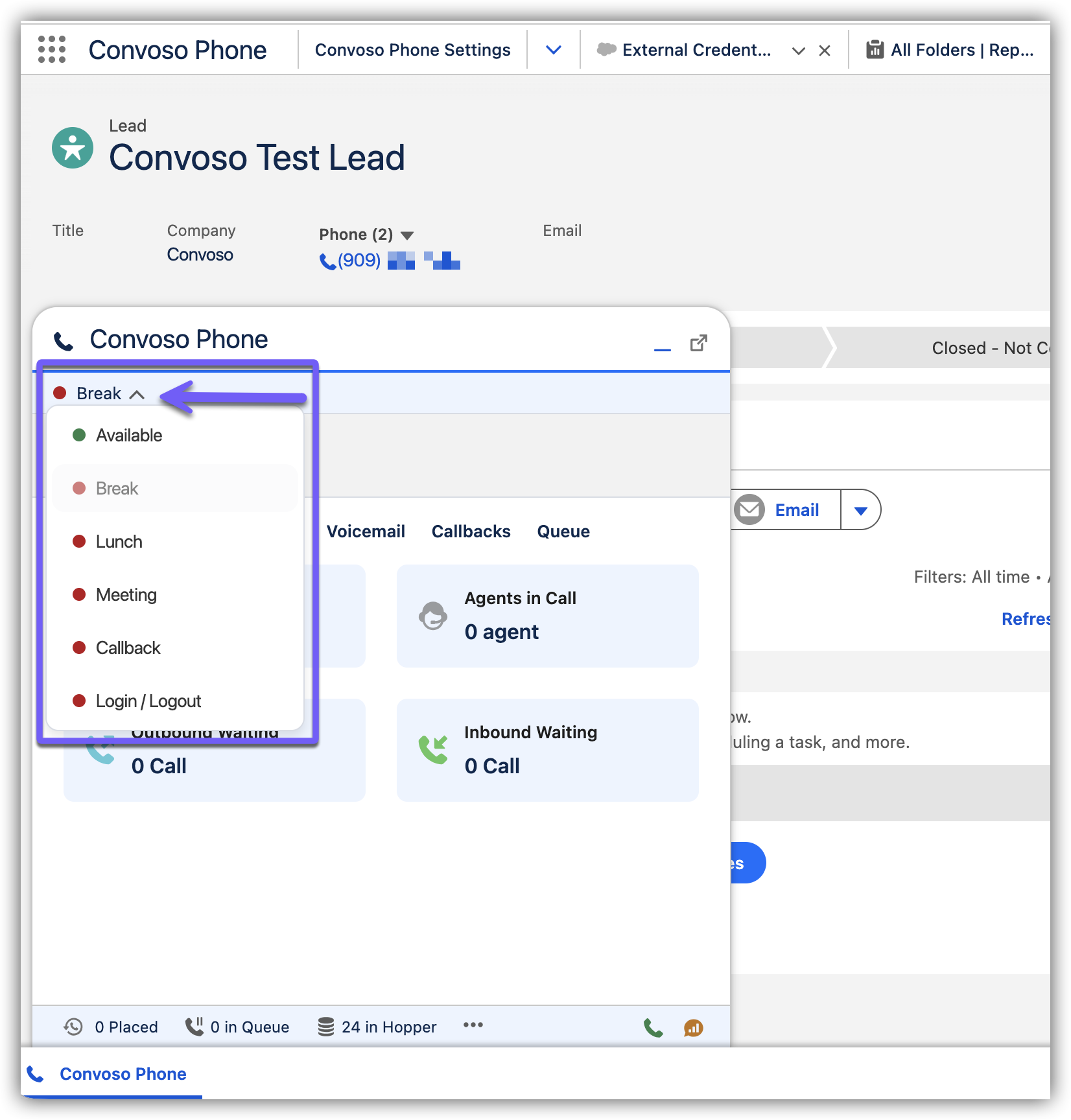Click the Email envelope icon
1071x1120 pixels.
click(x=750, y=509)
